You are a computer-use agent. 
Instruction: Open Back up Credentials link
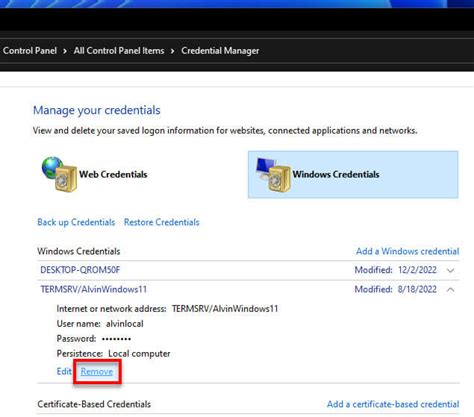(76, 222)
